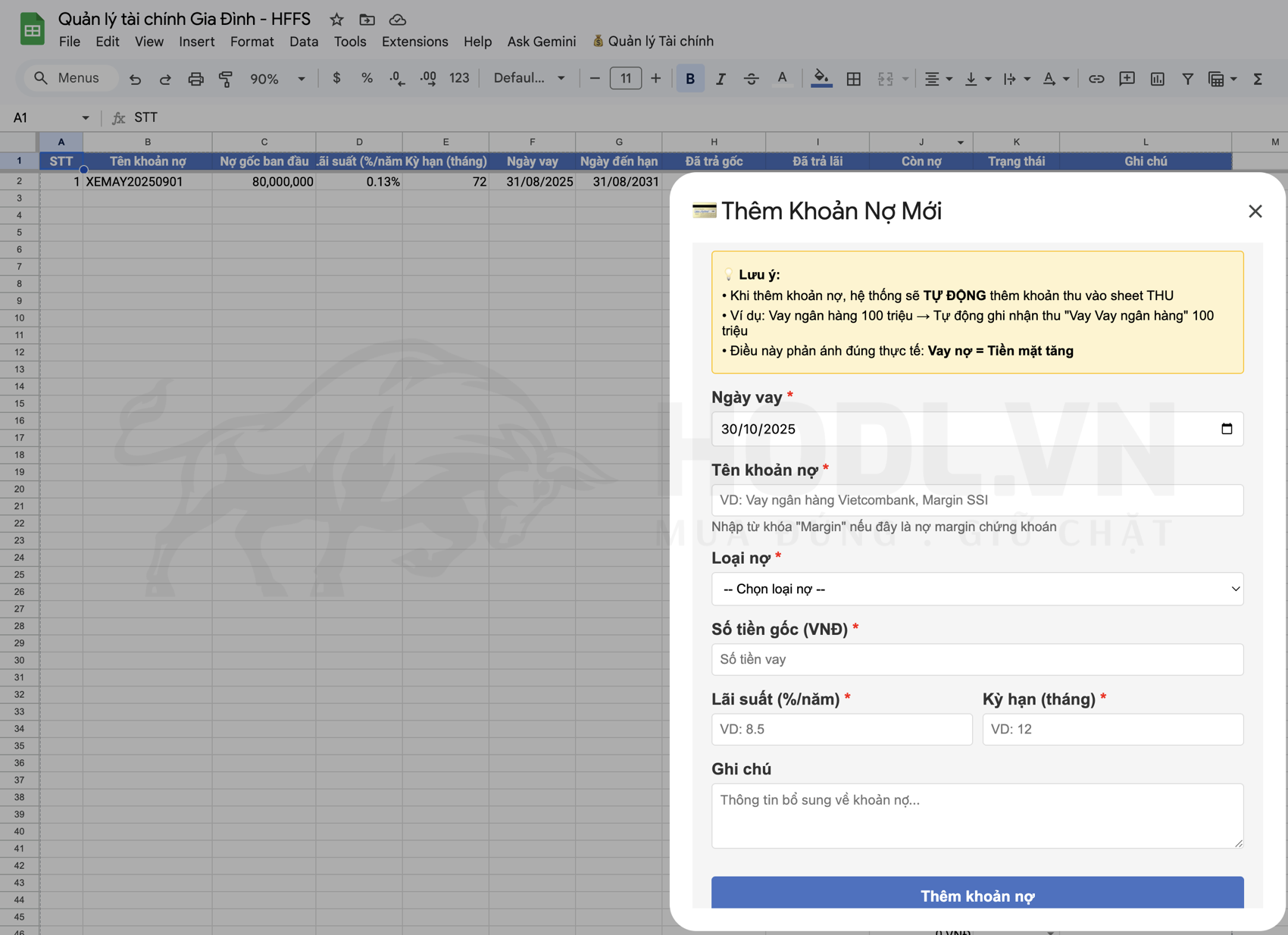The width and height of the screenshot is (1288, 935).
Task: Open the Create a filter icon
Action: (1187, 78)
